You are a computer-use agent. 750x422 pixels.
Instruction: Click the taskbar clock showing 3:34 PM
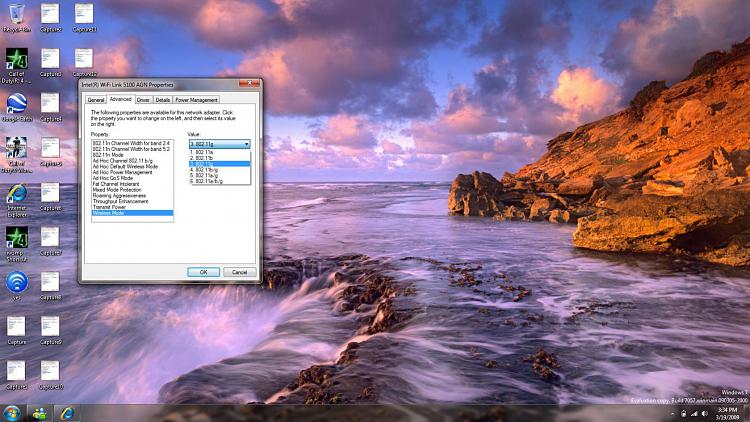coord(728,413)
